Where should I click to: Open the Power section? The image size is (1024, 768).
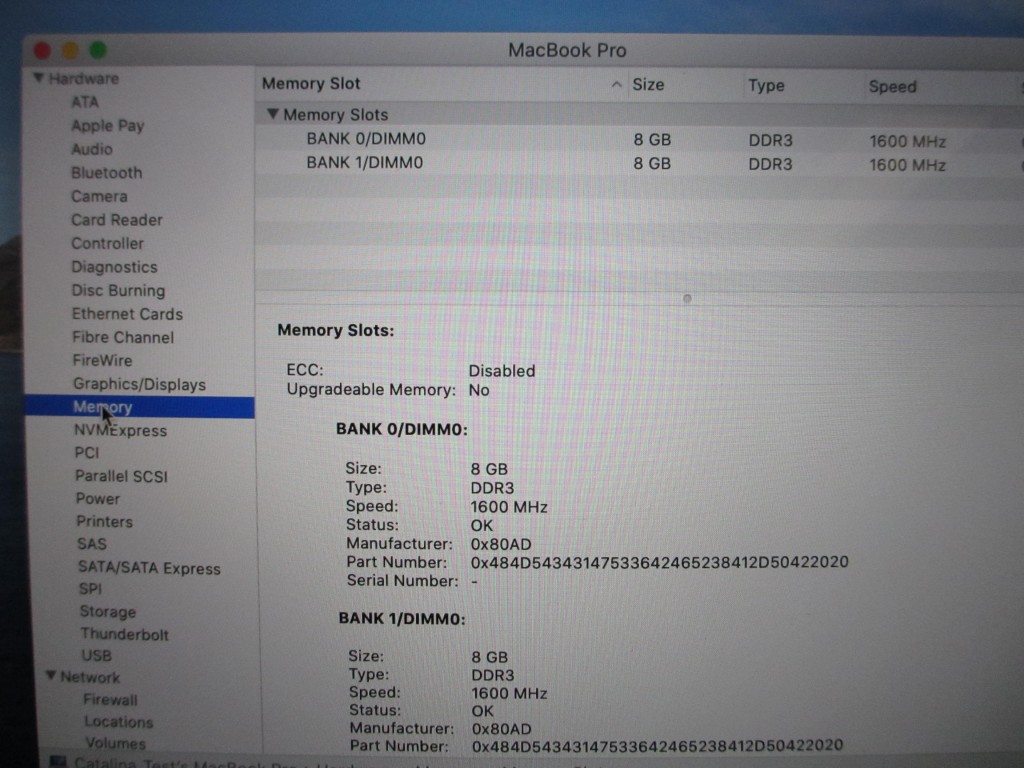(97, 499)
